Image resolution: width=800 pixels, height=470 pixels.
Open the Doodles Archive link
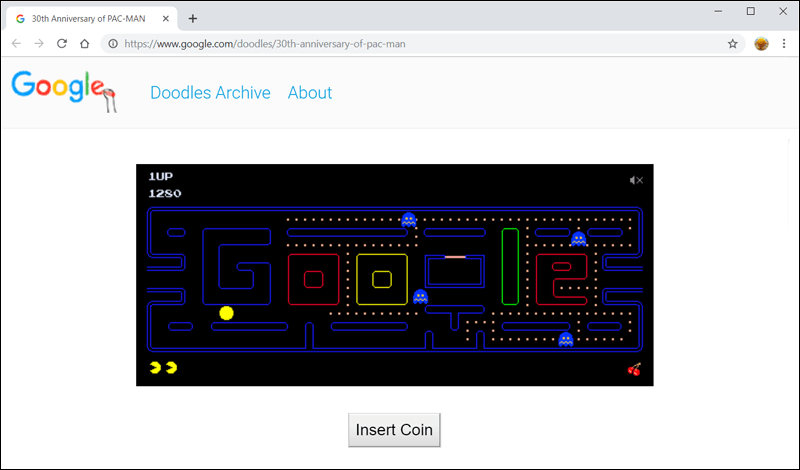click(210, 93)
